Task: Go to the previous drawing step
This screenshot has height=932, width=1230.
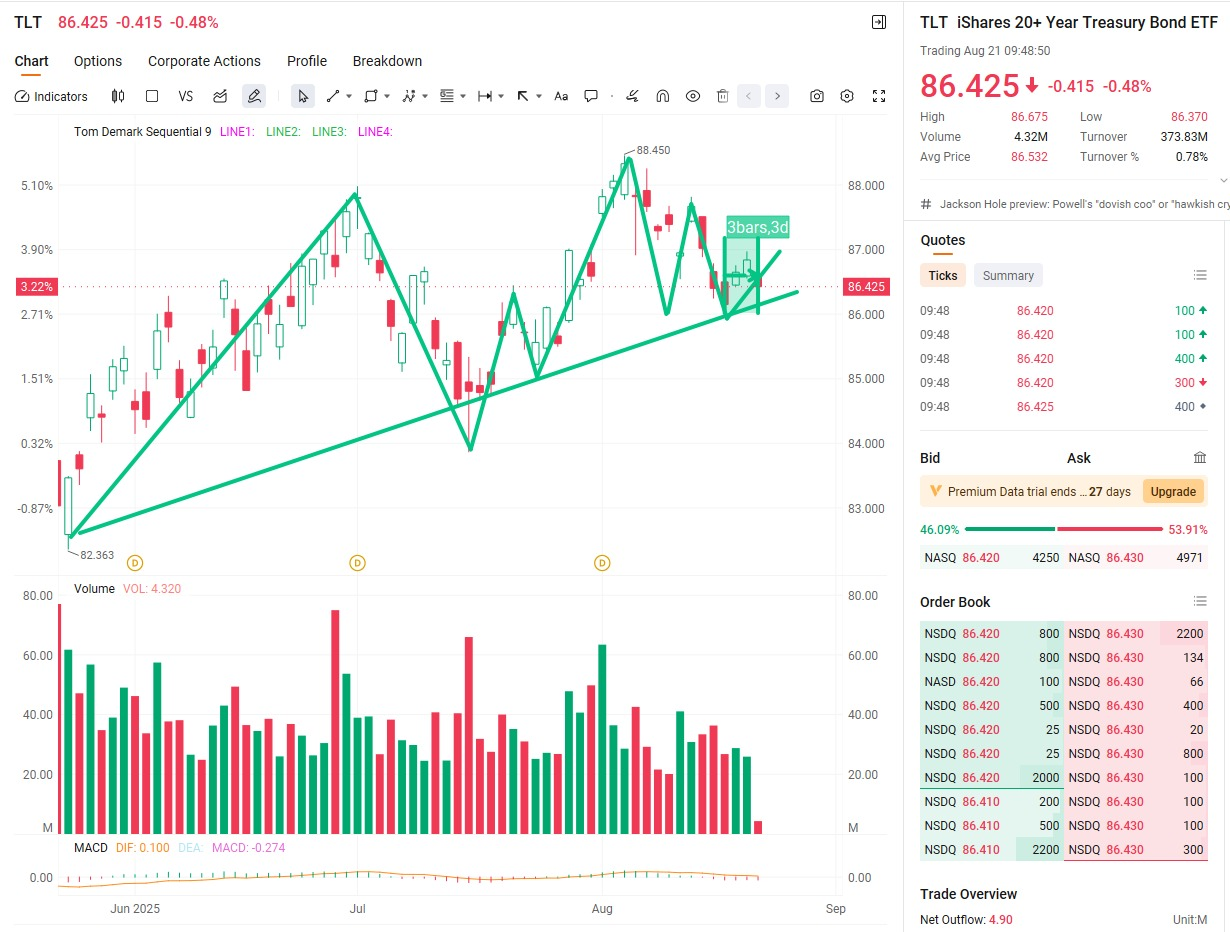Action: click(x=749, y=96)
